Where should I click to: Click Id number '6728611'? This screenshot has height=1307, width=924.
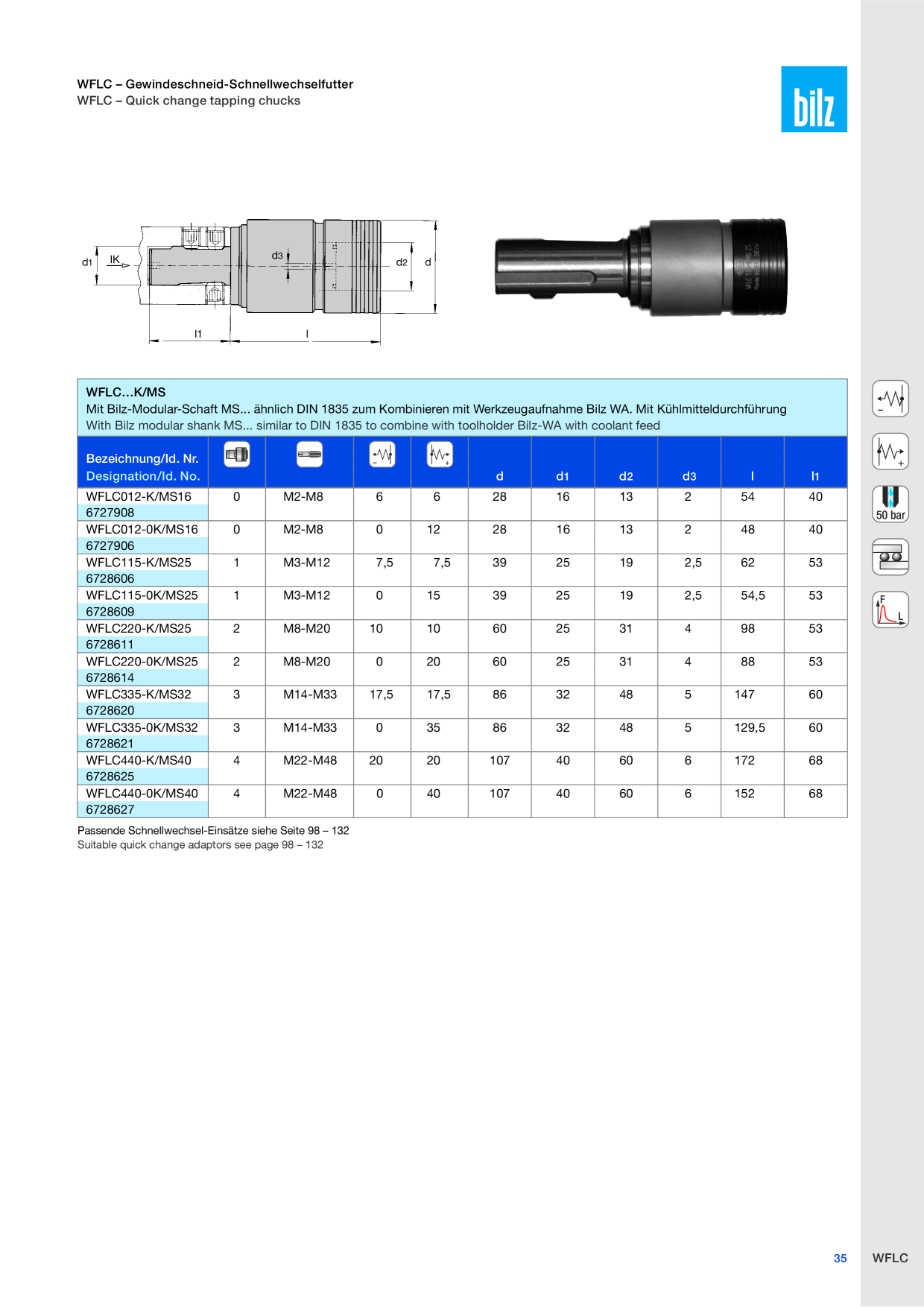(110, 645)
